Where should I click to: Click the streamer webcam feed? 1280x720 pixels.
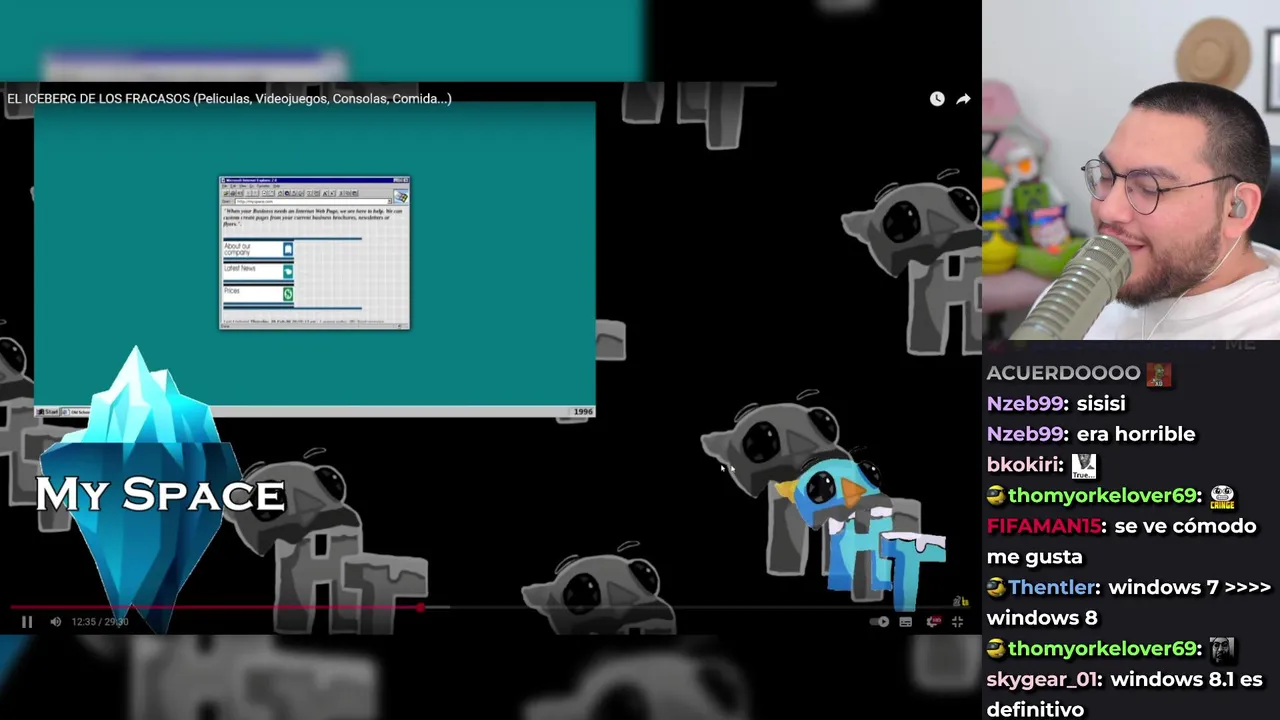(1131, 170)
